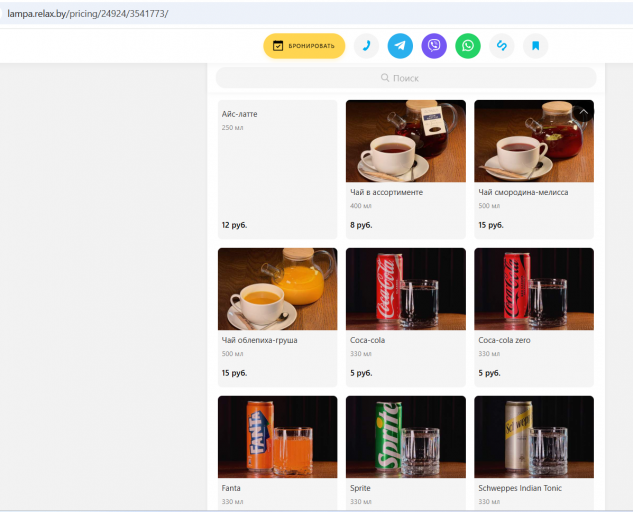Image resolution: width=633 pixels, height=512 pixels.
Task: Open the Fanta can photo
Action: [277, 437]
